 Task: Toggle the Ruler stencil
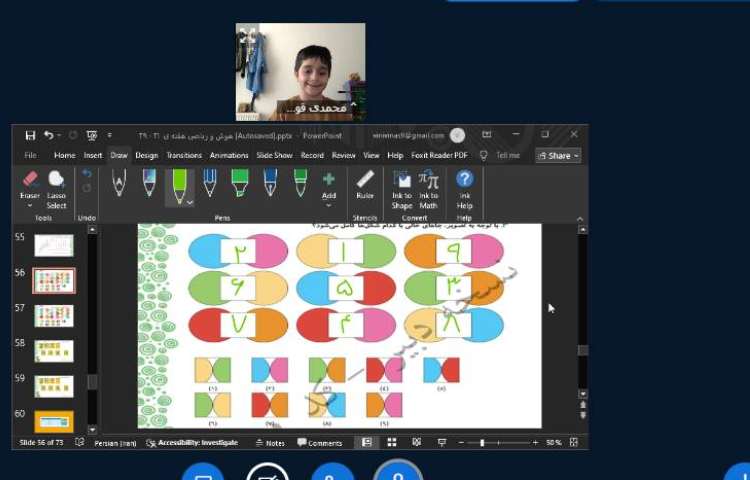(365, 185)
